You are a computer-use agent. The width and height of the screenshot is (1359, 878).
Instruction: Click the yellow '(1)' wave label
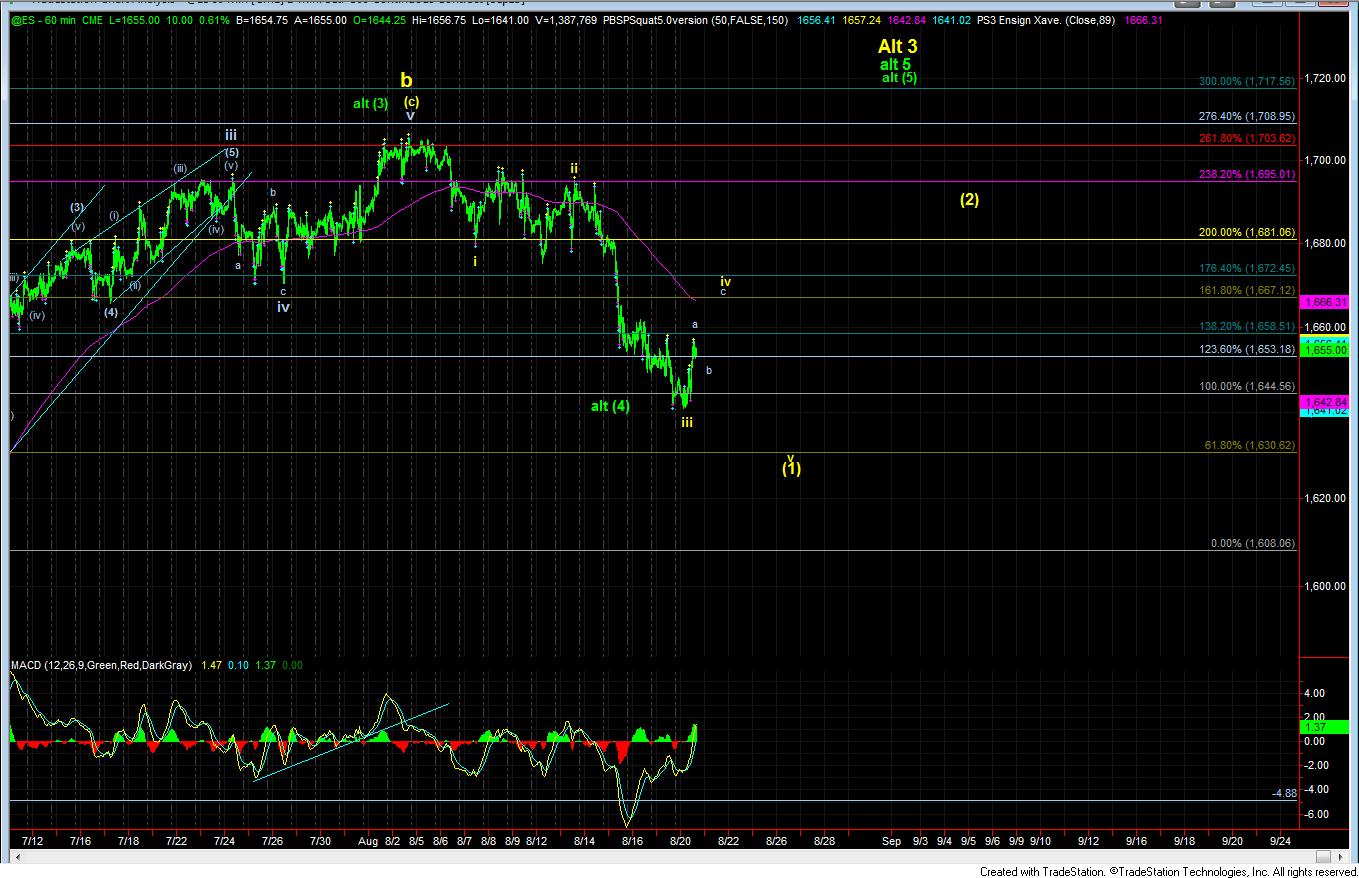(x=791, y=468)
